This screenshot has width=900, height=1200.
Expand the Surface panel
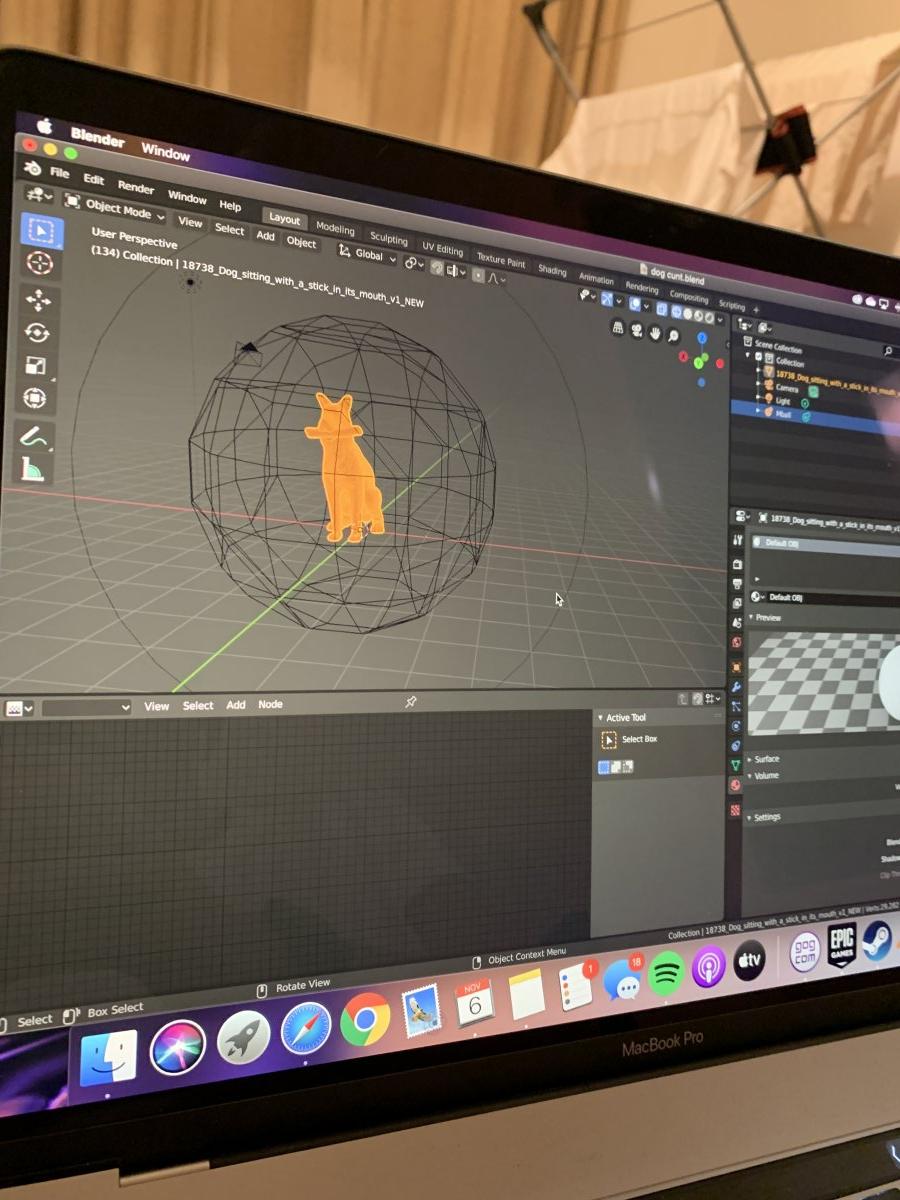(x=766, y=759)
